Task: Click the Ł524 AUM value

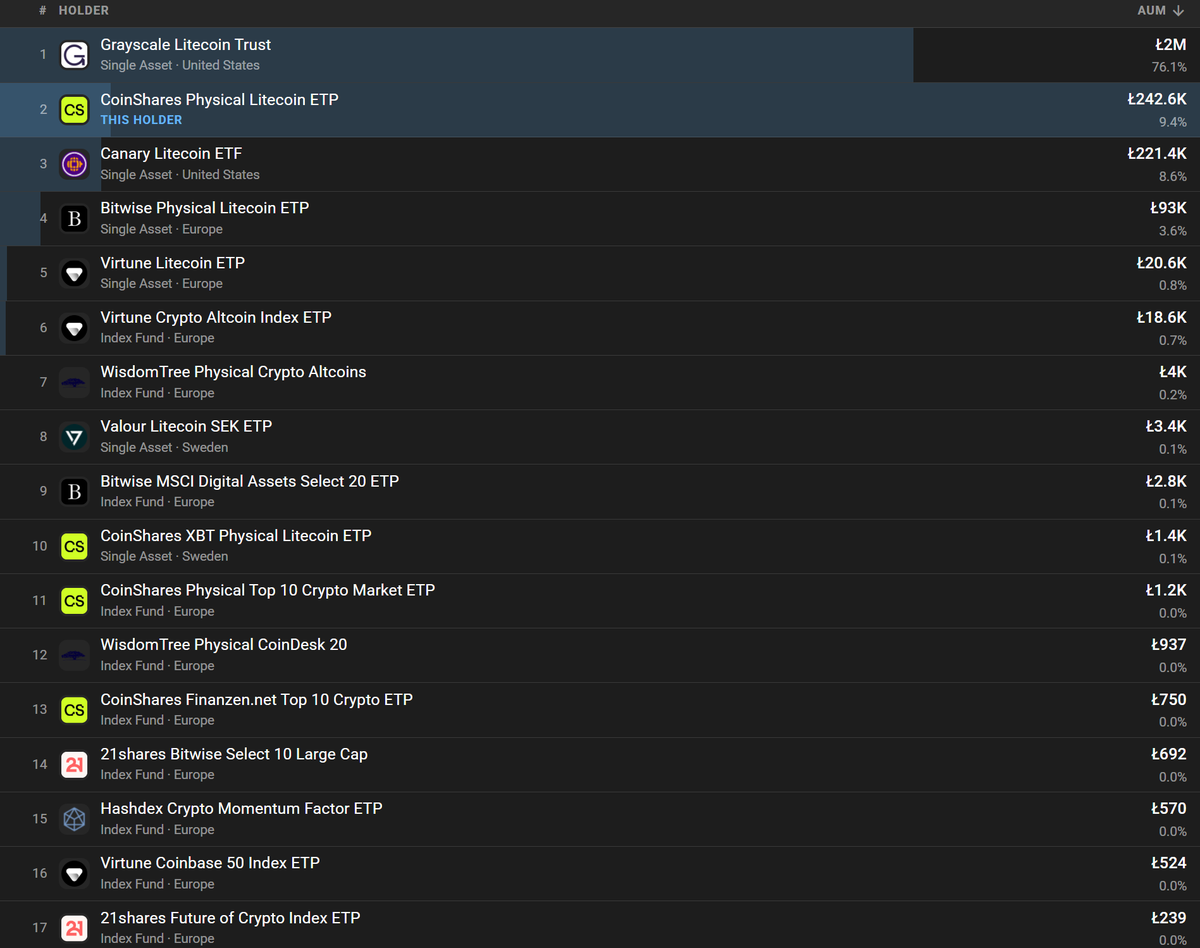Action: (x=1169, y=863)
